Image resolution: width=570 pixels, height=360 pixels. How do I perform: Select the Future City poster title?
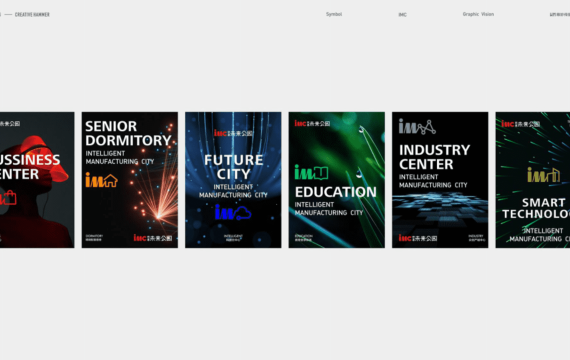coord(233,167)
